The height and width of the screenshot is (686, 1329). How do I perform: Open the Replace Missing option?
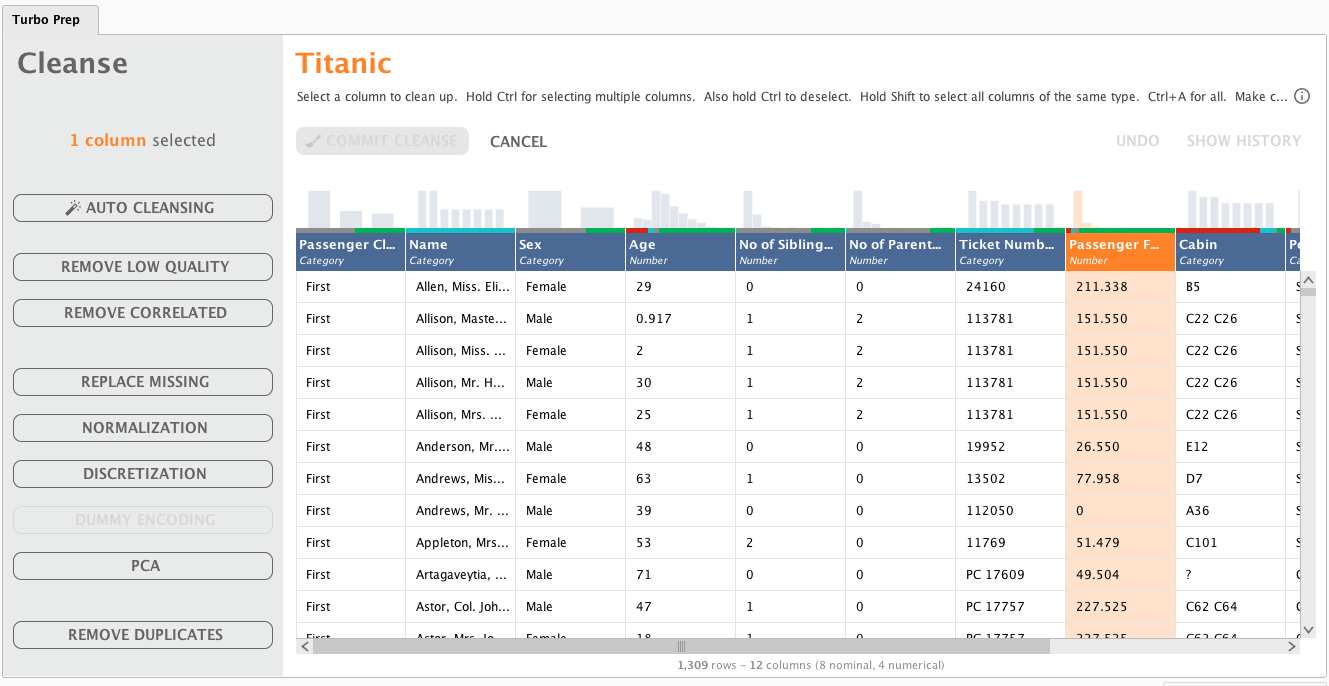tap(143, 382)
